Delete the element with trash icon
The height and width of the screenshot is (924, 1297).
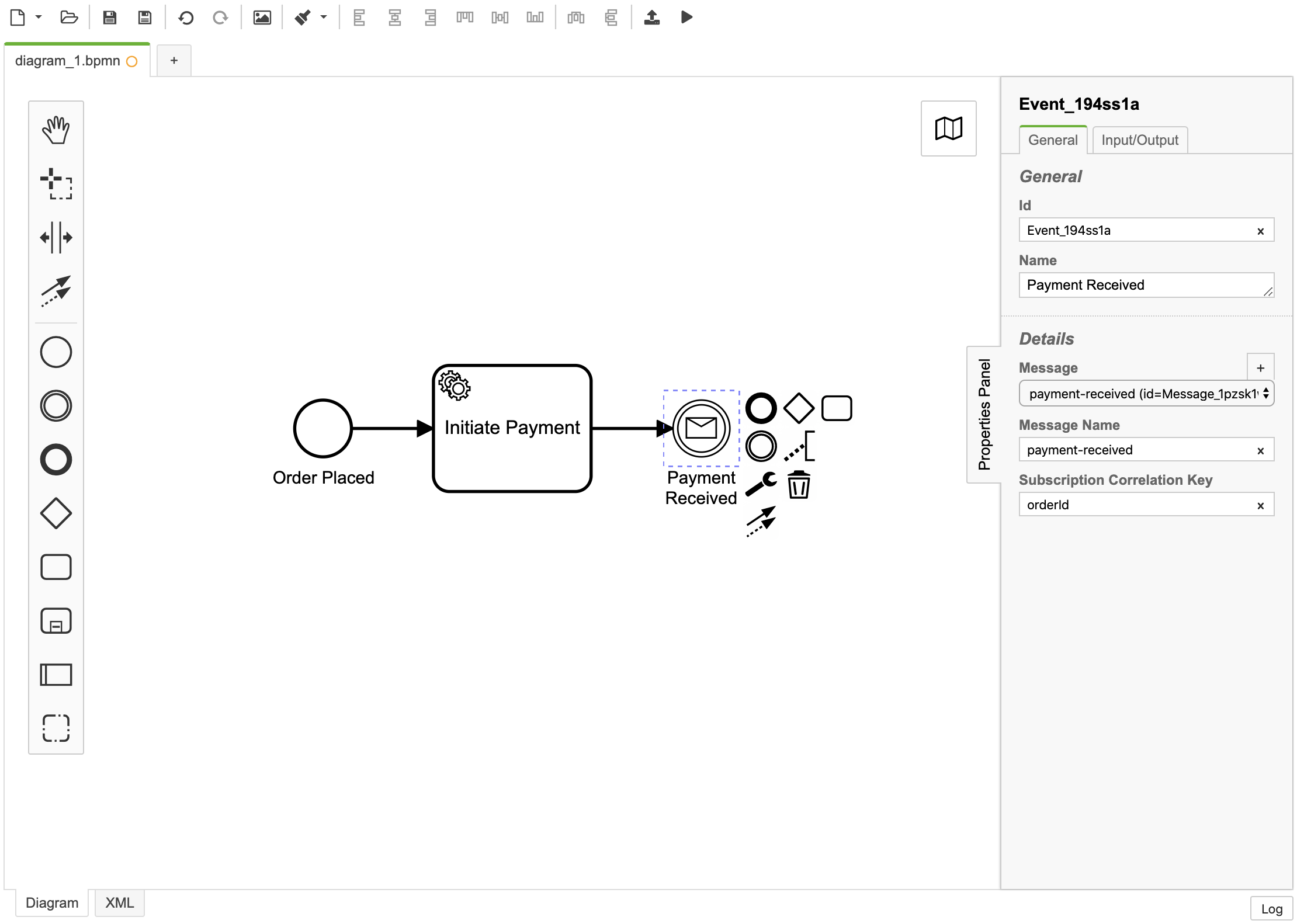point(799,484)
